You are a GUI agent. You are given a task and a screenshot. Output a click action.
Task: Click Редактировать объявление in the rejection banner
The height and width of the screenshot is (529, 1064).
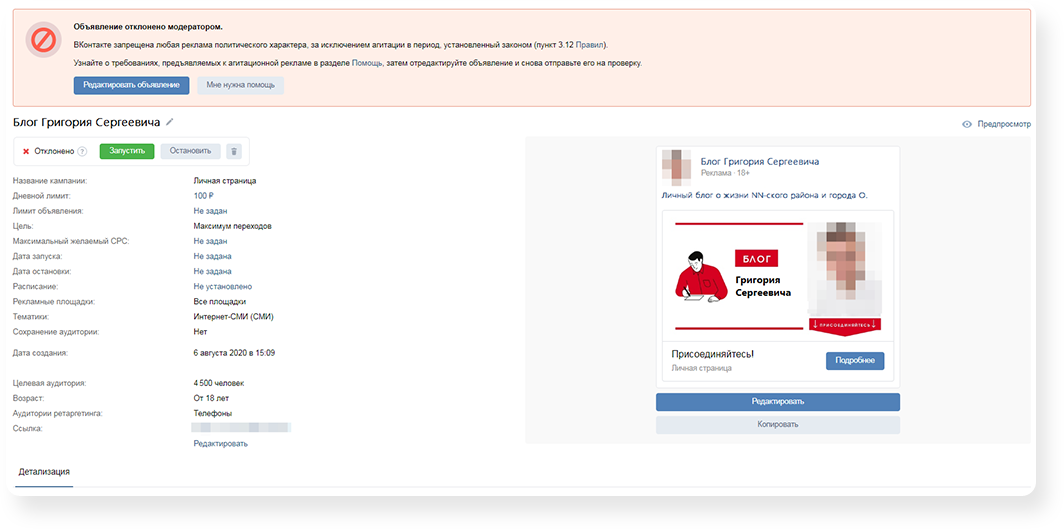pos(131,86)
